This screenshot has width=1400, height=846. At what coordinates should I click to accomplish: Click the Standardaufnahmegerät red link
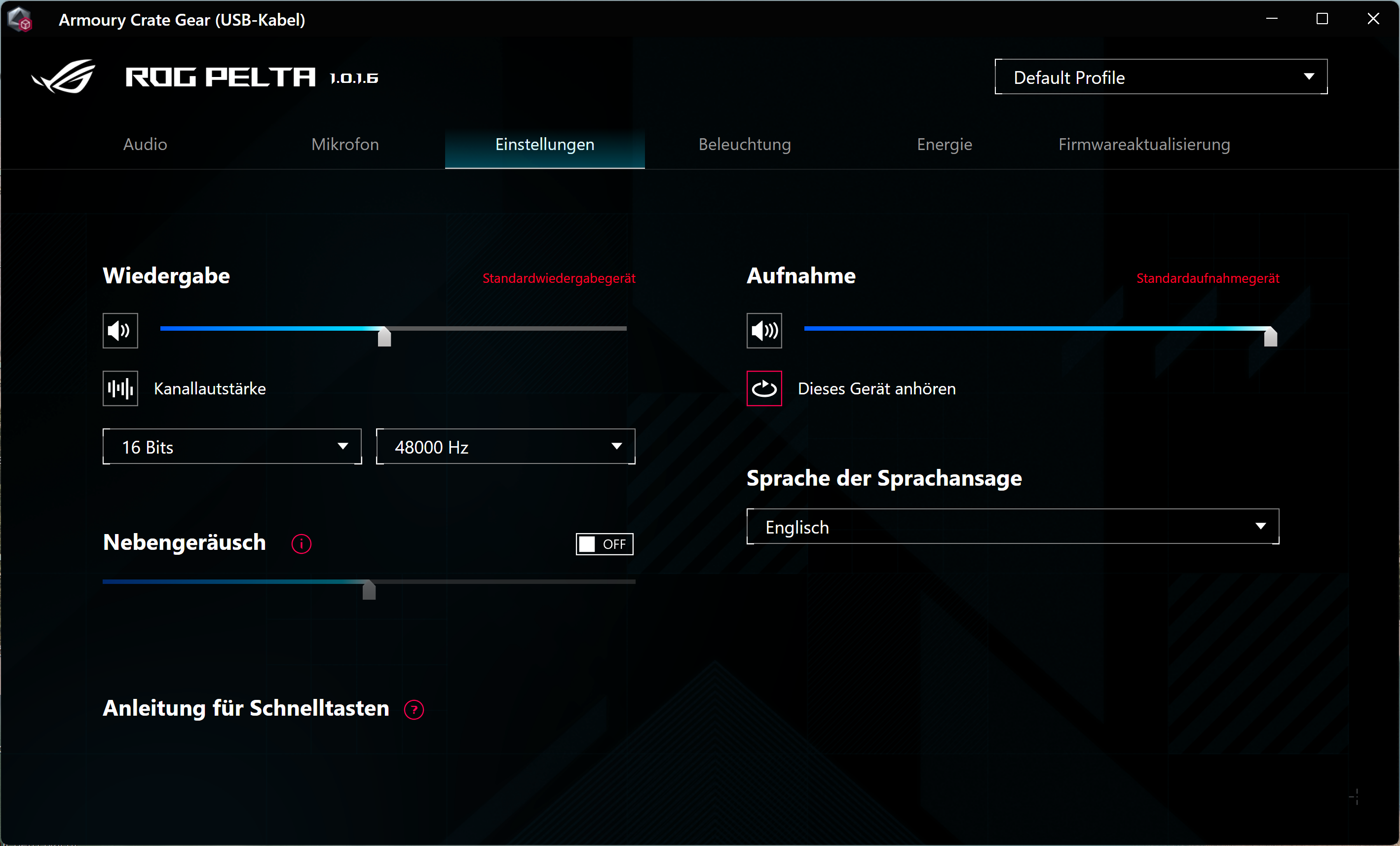pos(1208,278)
